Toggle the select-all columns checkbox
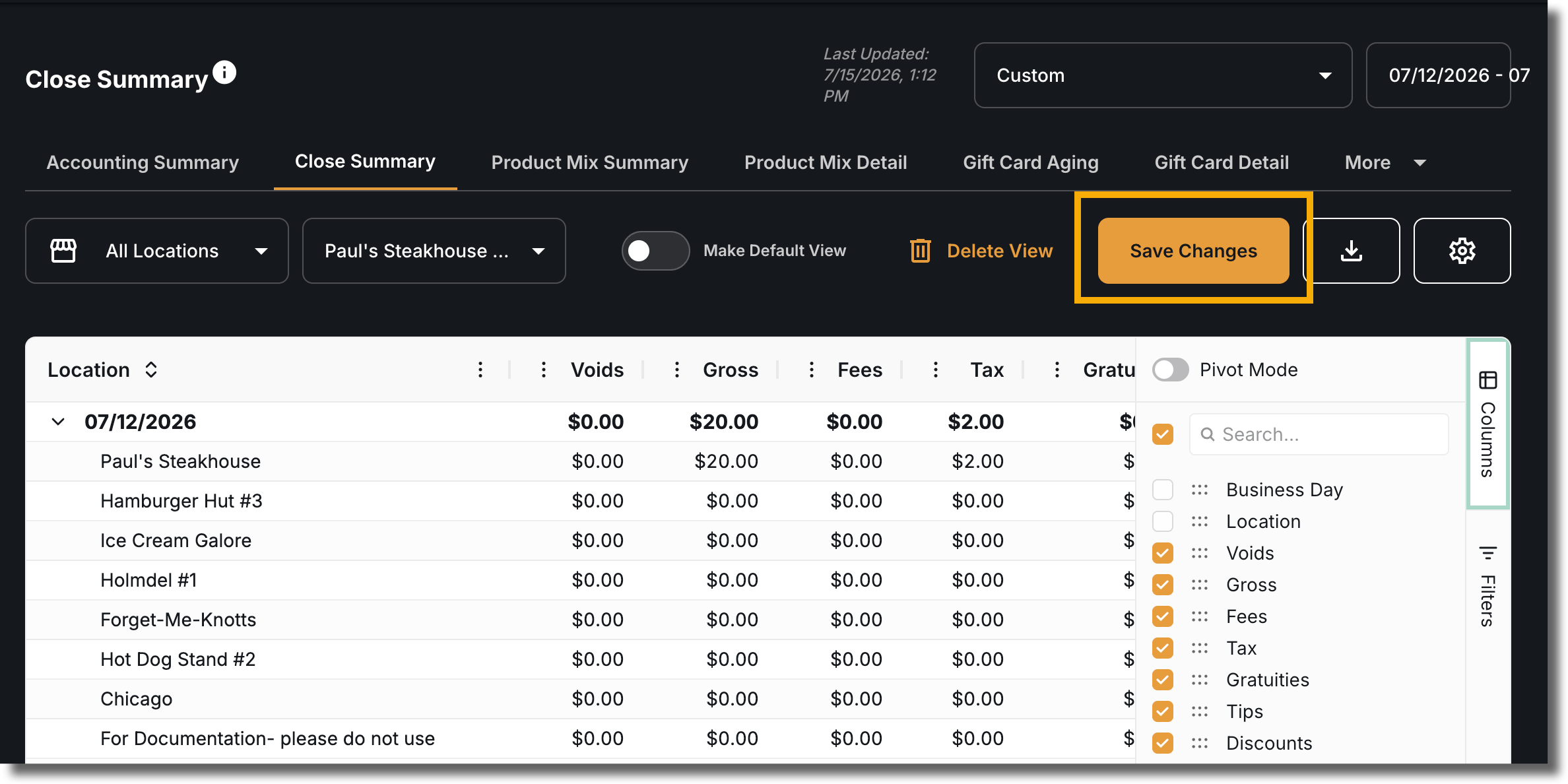The width and height of the screenshot is (1568, 784). tap(1163, 434)
